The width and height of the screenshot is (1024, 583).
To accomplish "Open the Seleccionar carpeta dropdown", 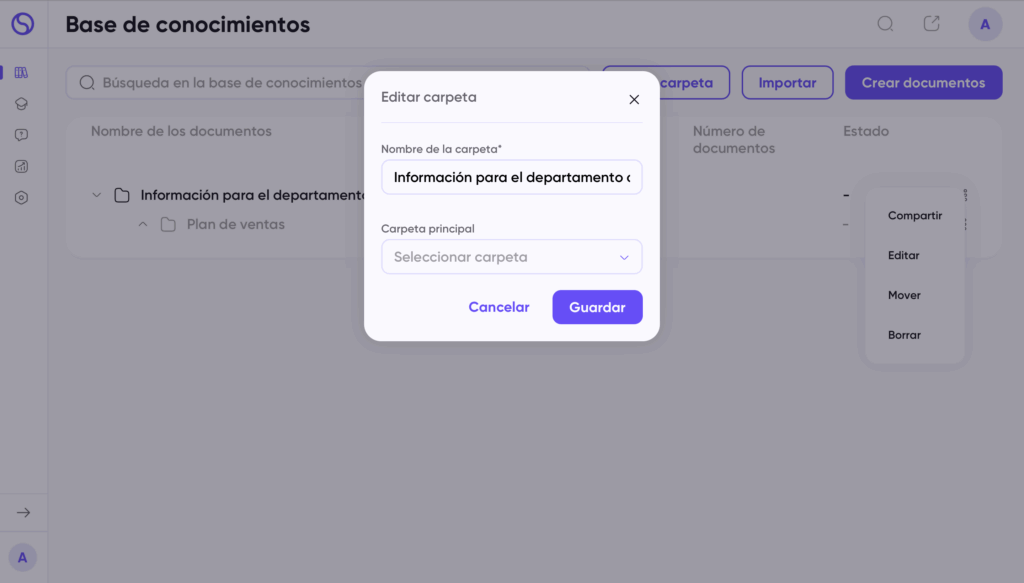I will pos(511,257).
